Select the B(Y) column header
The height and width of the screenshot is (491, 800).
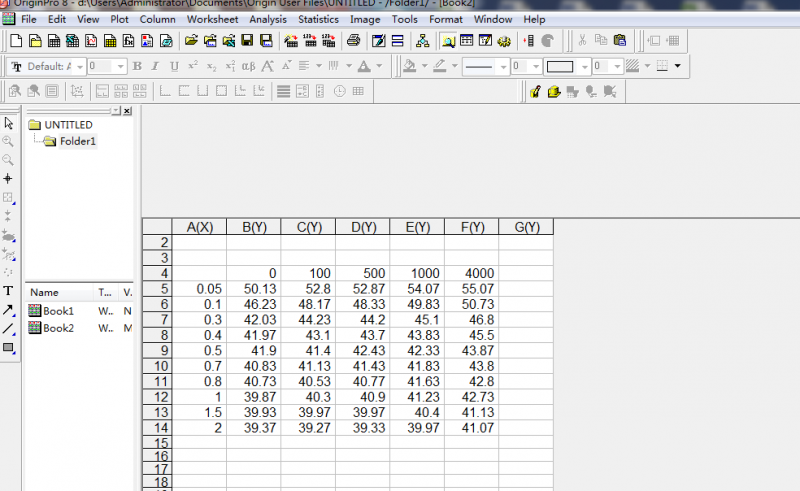(254, 227)
